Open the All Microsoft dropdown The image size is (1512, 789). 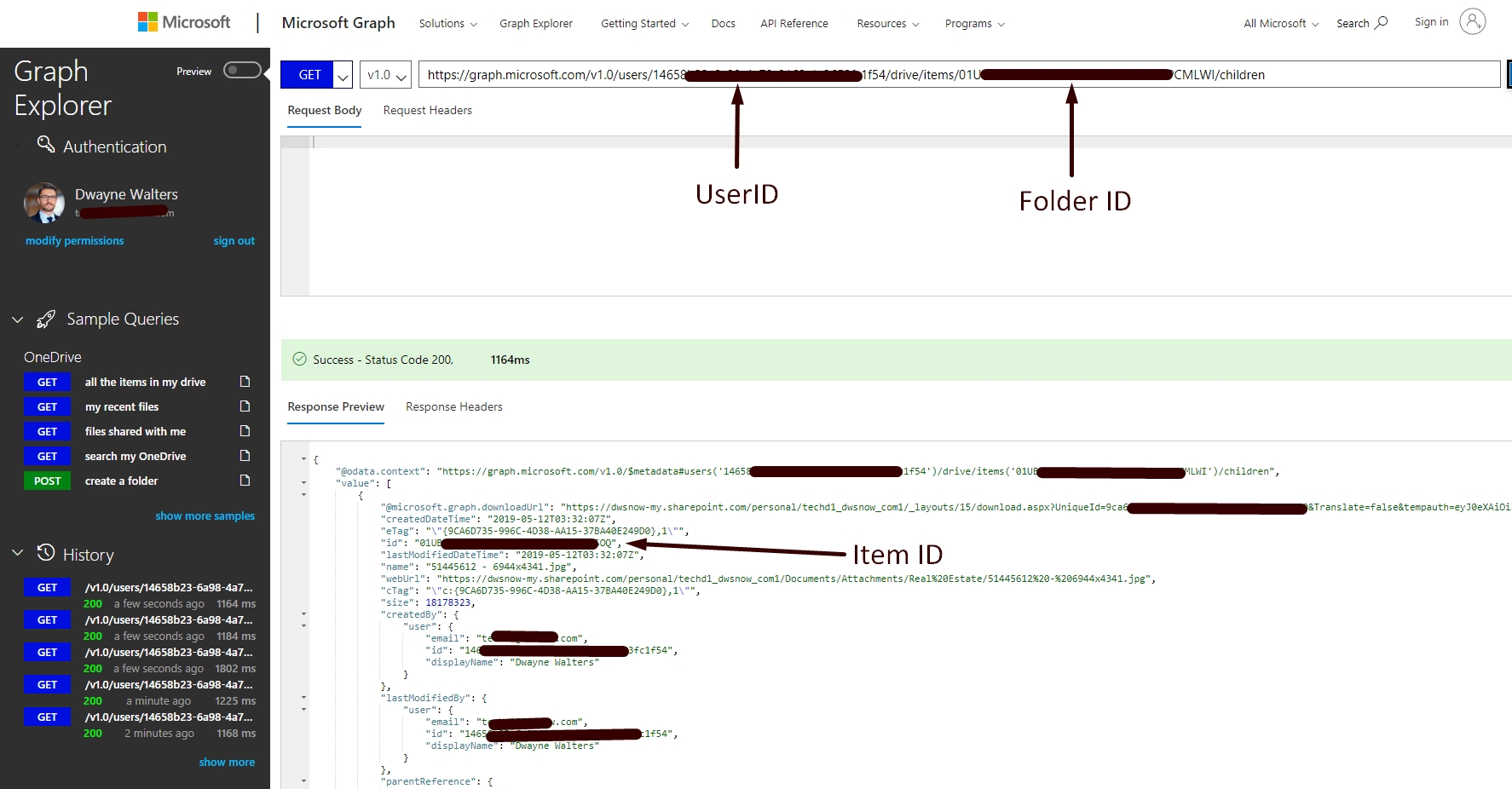tap(1281, 24)
